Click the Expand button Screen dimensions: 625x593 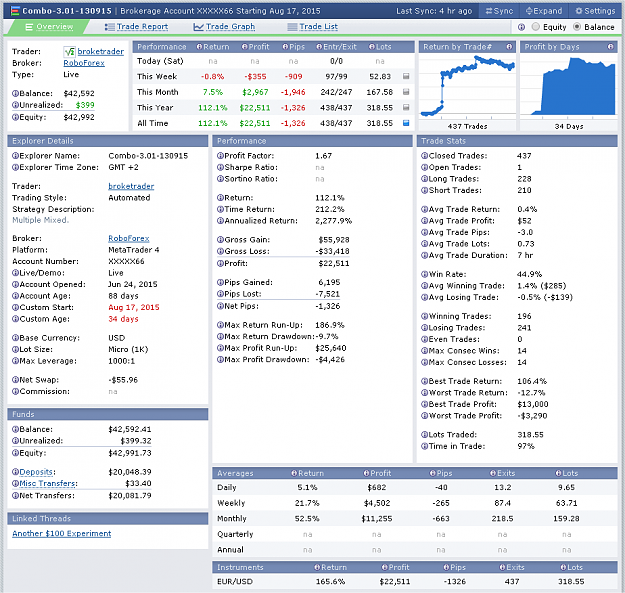(x=544, y=11)
